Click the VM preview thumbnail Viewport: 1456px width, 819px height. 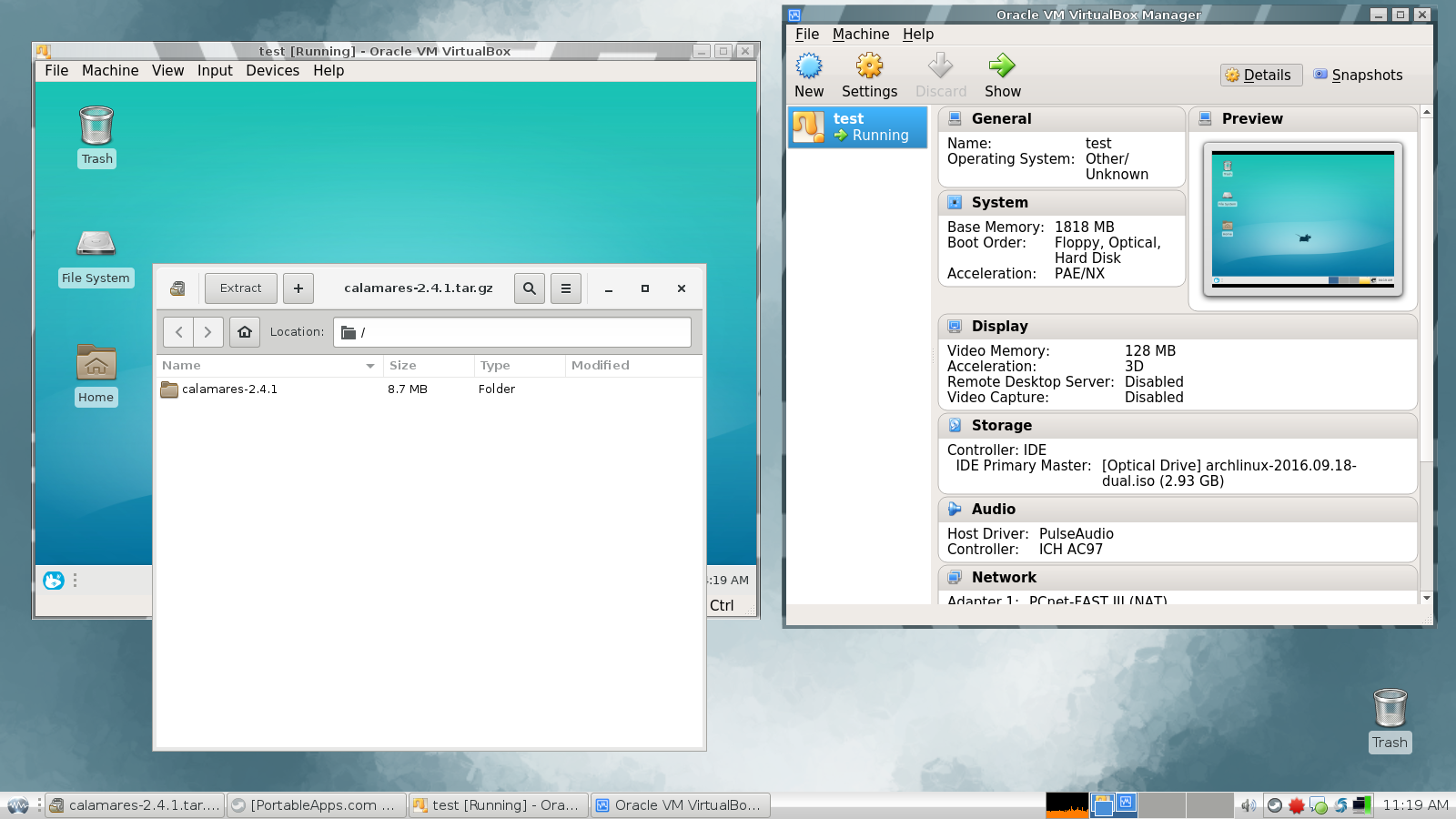[x=1302, y=219]
